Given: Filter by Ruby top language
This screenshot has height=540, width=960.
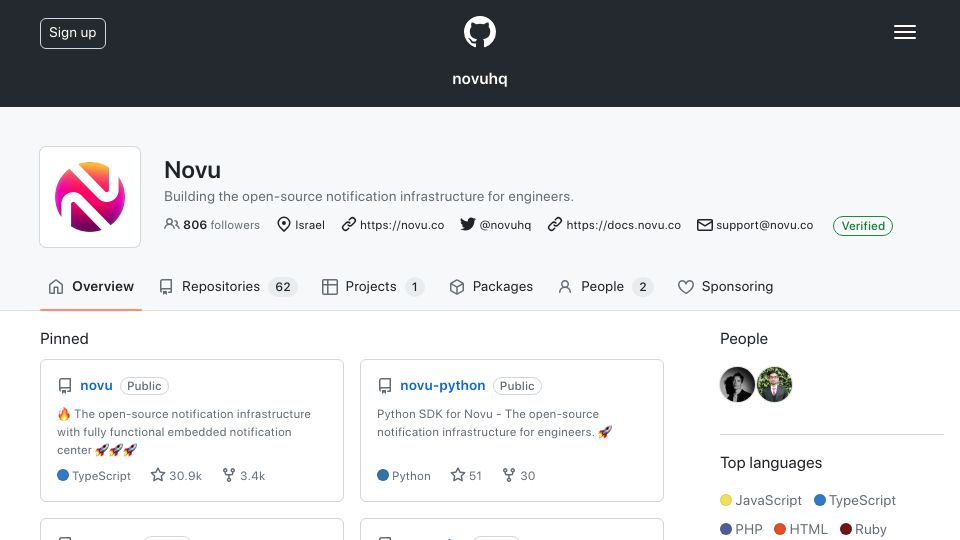Looking at the screenshot, I should click(x=863, y=529).
